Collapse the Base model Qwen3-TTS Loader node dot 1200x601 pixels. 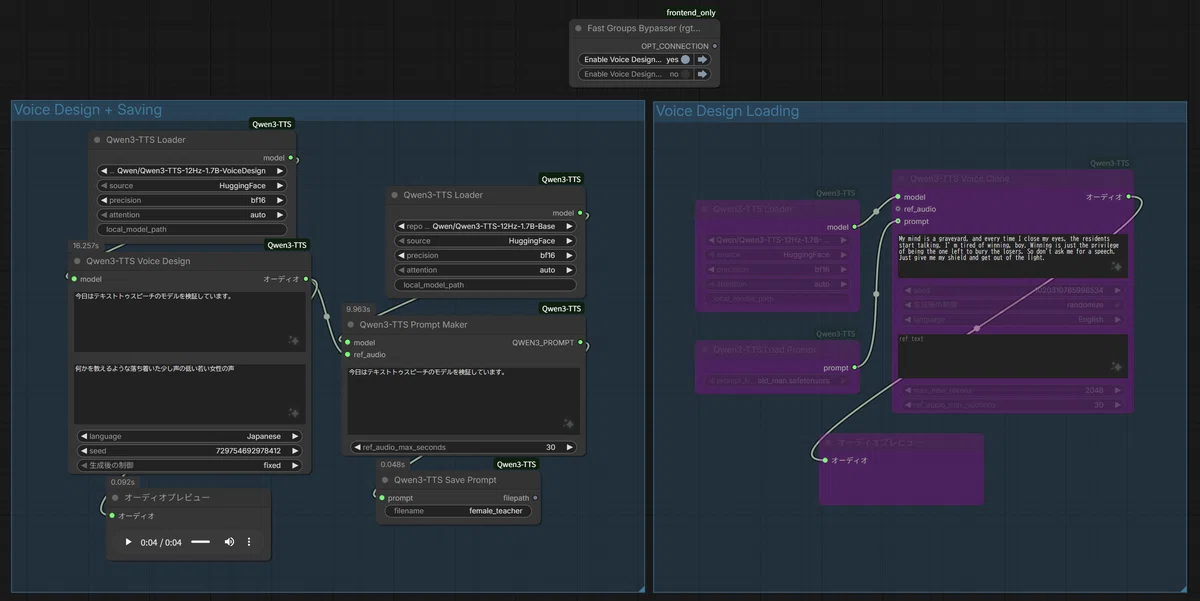(x=394, y=195)
